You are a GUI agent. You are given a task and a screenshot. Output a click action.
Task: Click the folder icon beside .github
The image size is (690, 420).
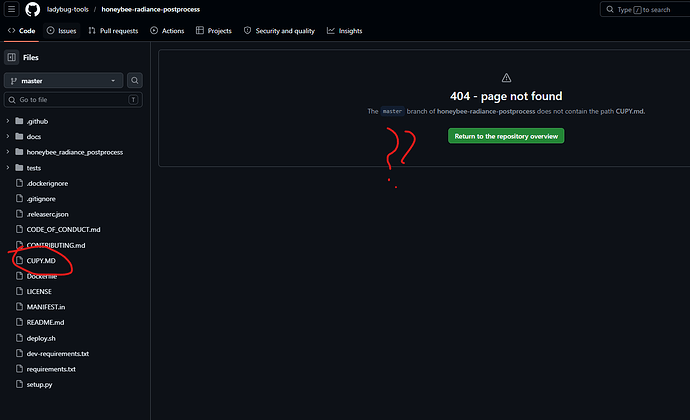coord(19,121)
